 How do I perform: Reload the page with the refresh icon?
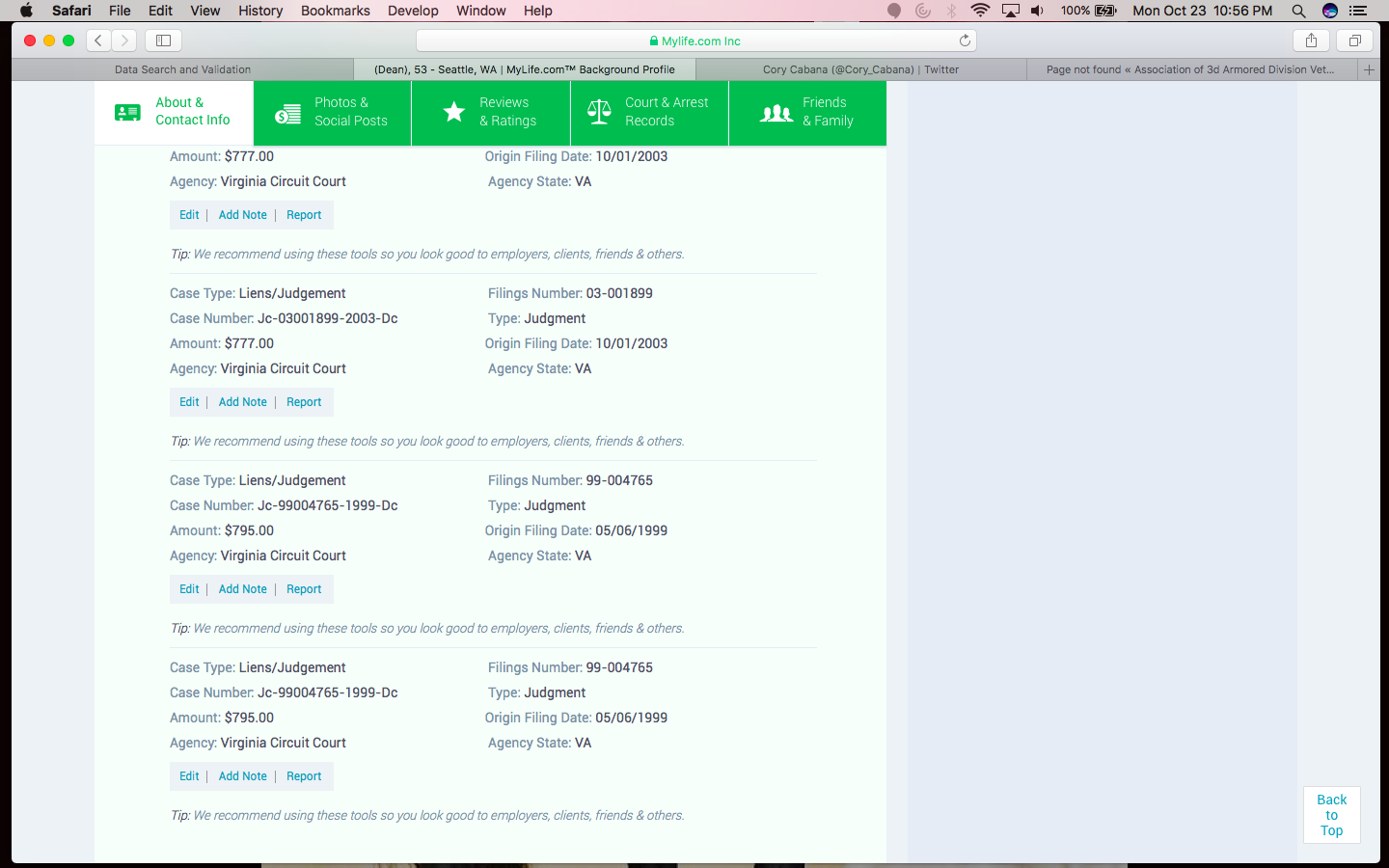965,41
